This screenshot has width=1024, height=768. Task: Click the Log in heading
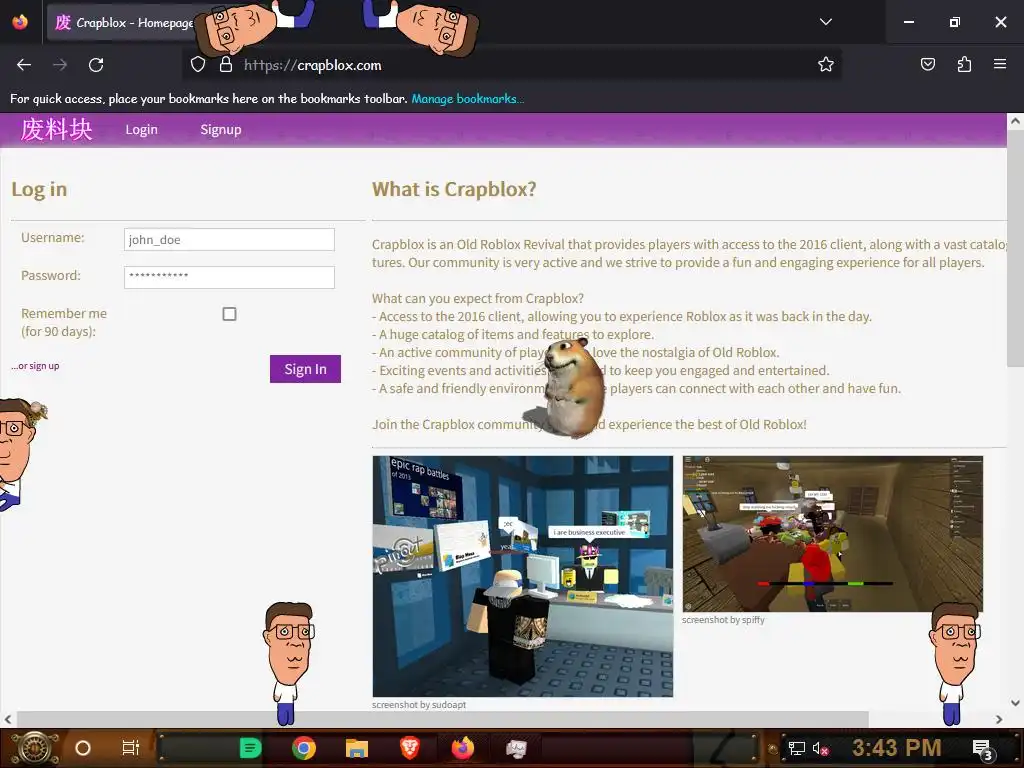coord(39,189)
